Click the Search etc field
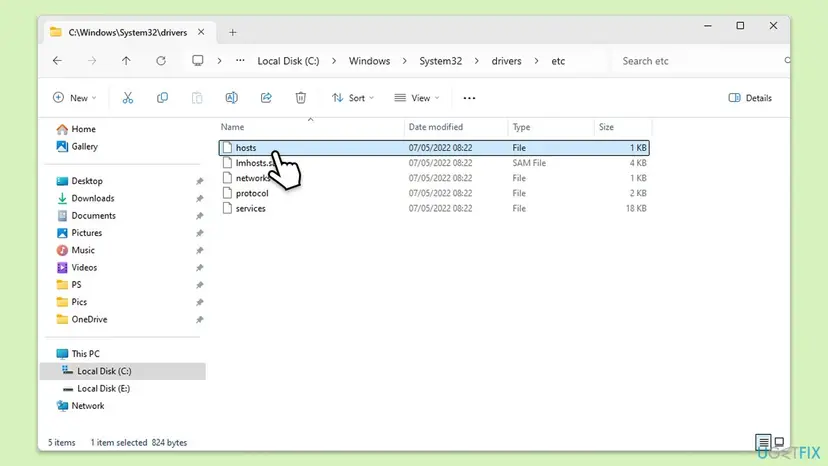The image size is (828, 466). (x=701, y=61)
